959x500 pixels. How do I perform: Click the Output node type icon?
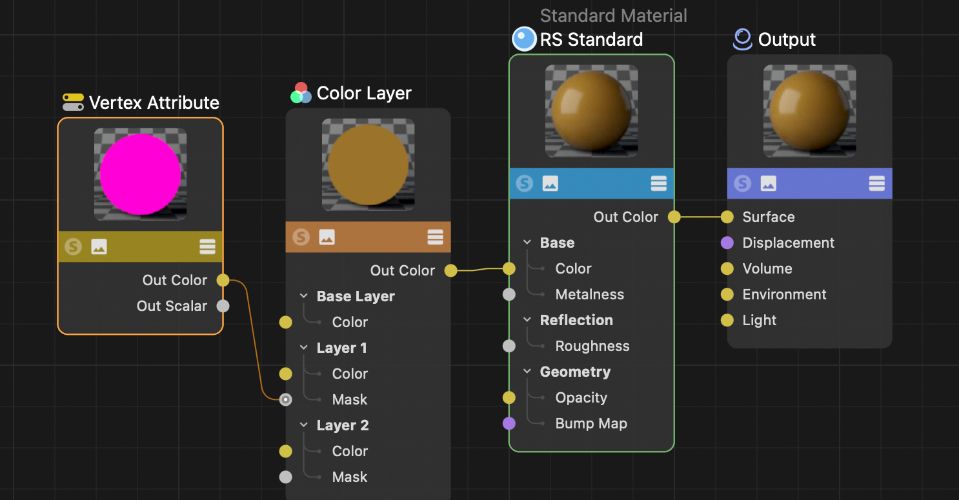742,39
